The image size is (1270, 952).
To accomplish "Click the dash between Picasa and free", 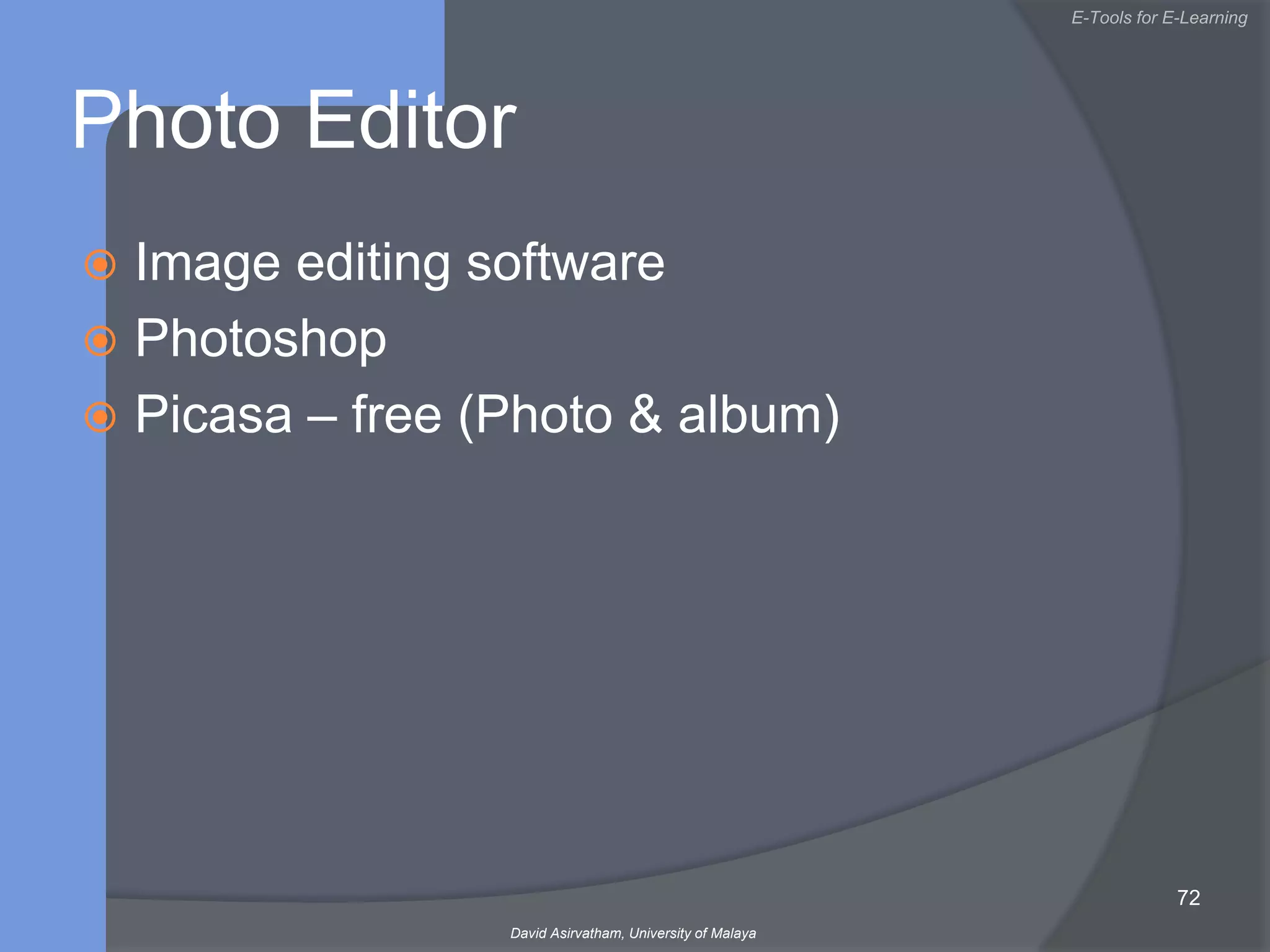I will (x=322, y=418).
